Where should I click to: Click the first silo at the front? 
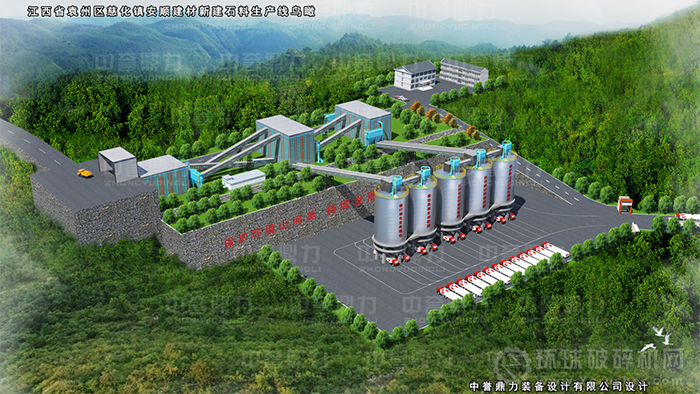pyautogui.click(x=391, y=217)
